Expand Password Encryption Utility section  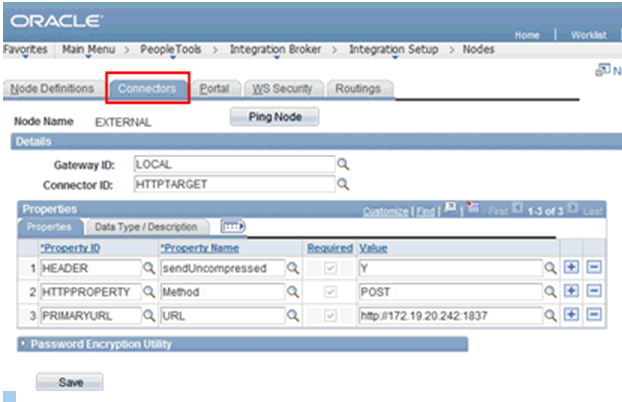[x=23, y=344]
